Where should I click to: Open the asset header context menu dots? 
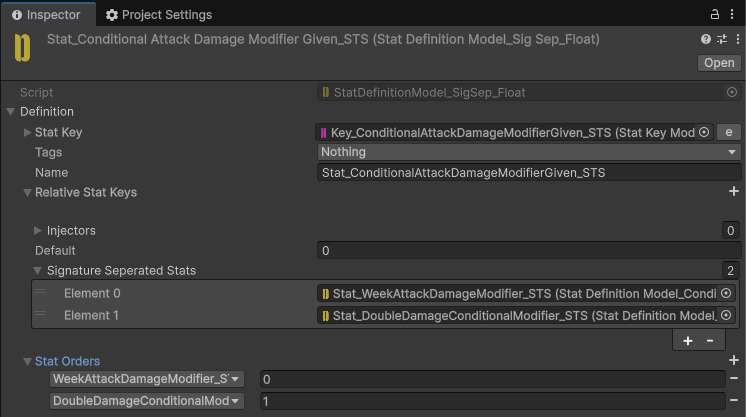pos(737,39)
